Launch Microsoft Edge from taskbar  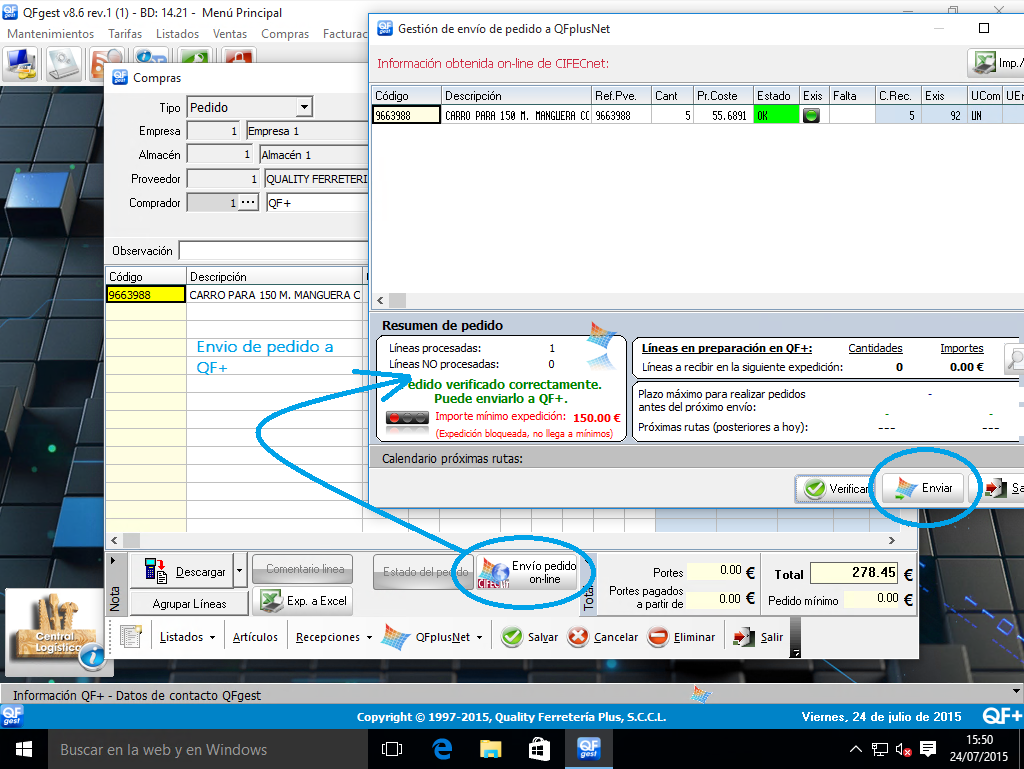pyautogui.click(x=442, y=749)
